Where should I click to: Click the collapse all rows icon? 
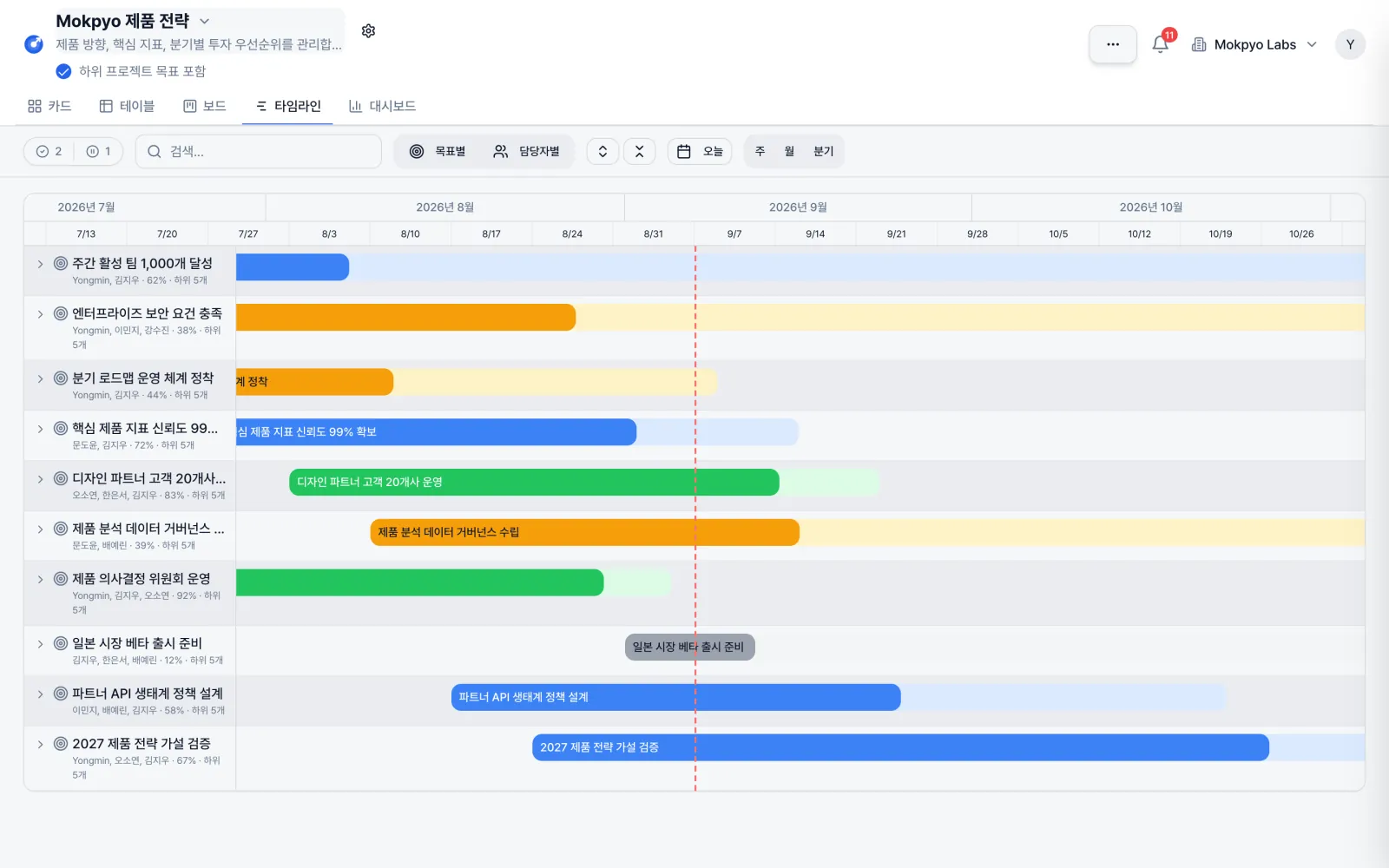(639, 151)
